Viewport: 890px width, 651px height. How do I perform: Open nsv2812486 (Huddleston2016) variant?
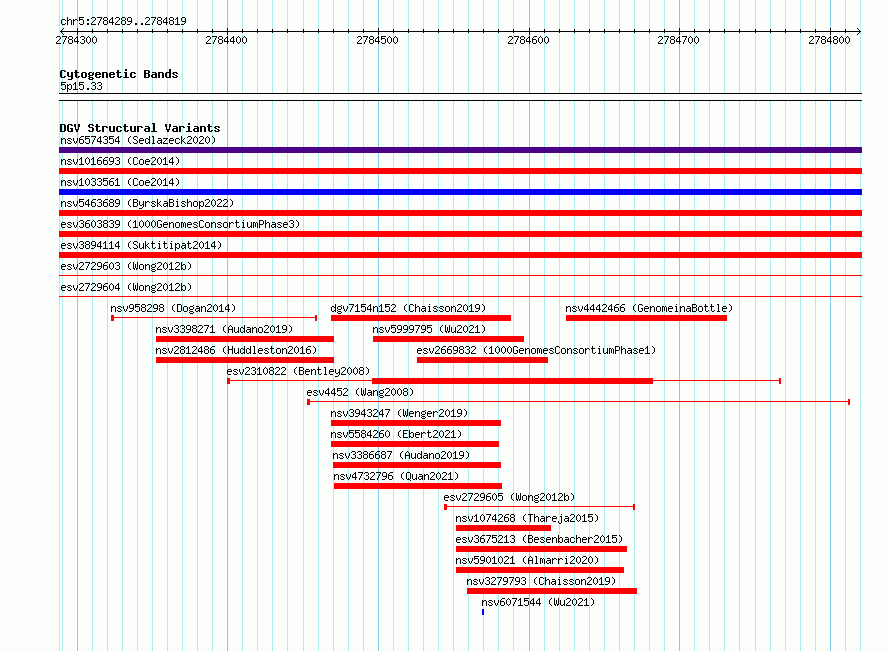pos(236,350)
